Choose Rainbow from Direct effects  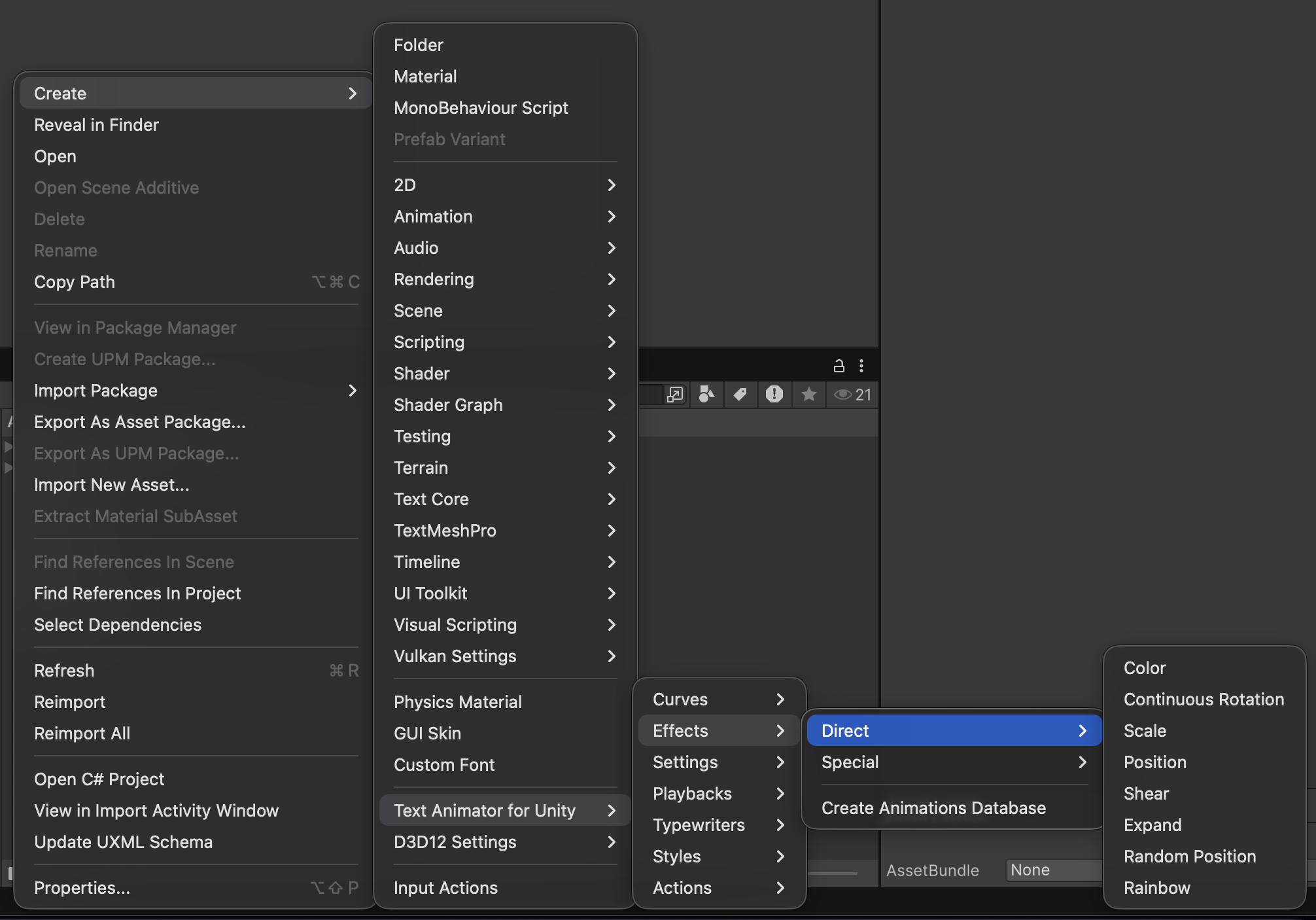click(1156, 888)
